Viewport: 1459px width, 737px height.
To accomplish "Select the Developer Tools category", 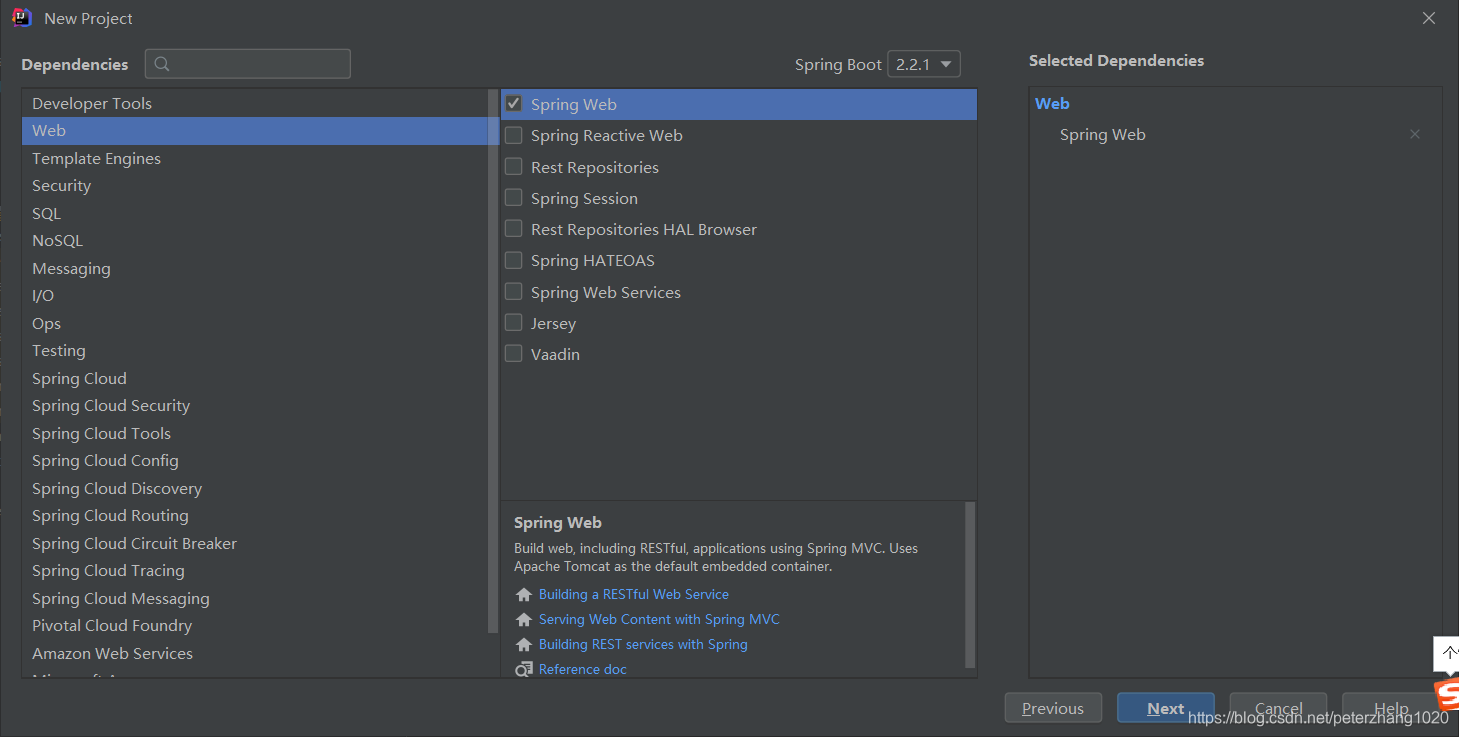I will click(255, 103).
